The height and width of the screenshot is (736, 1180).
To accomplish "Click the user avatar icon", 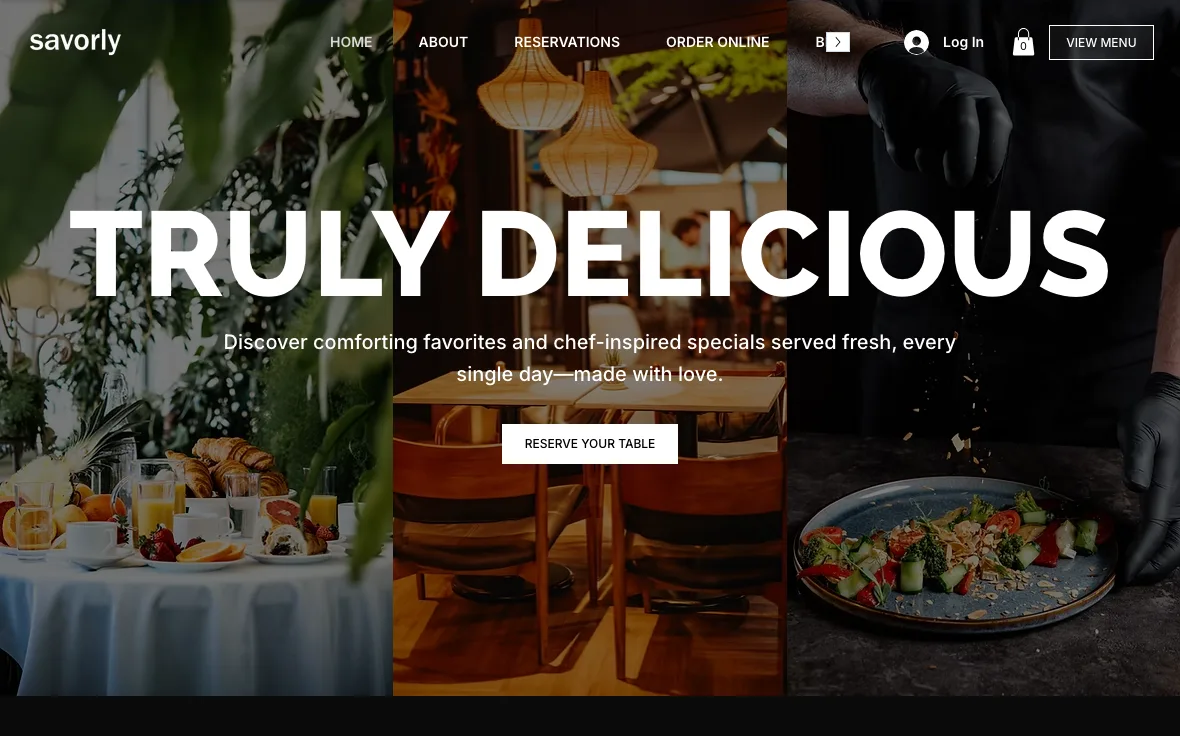I will pos(916,42).
